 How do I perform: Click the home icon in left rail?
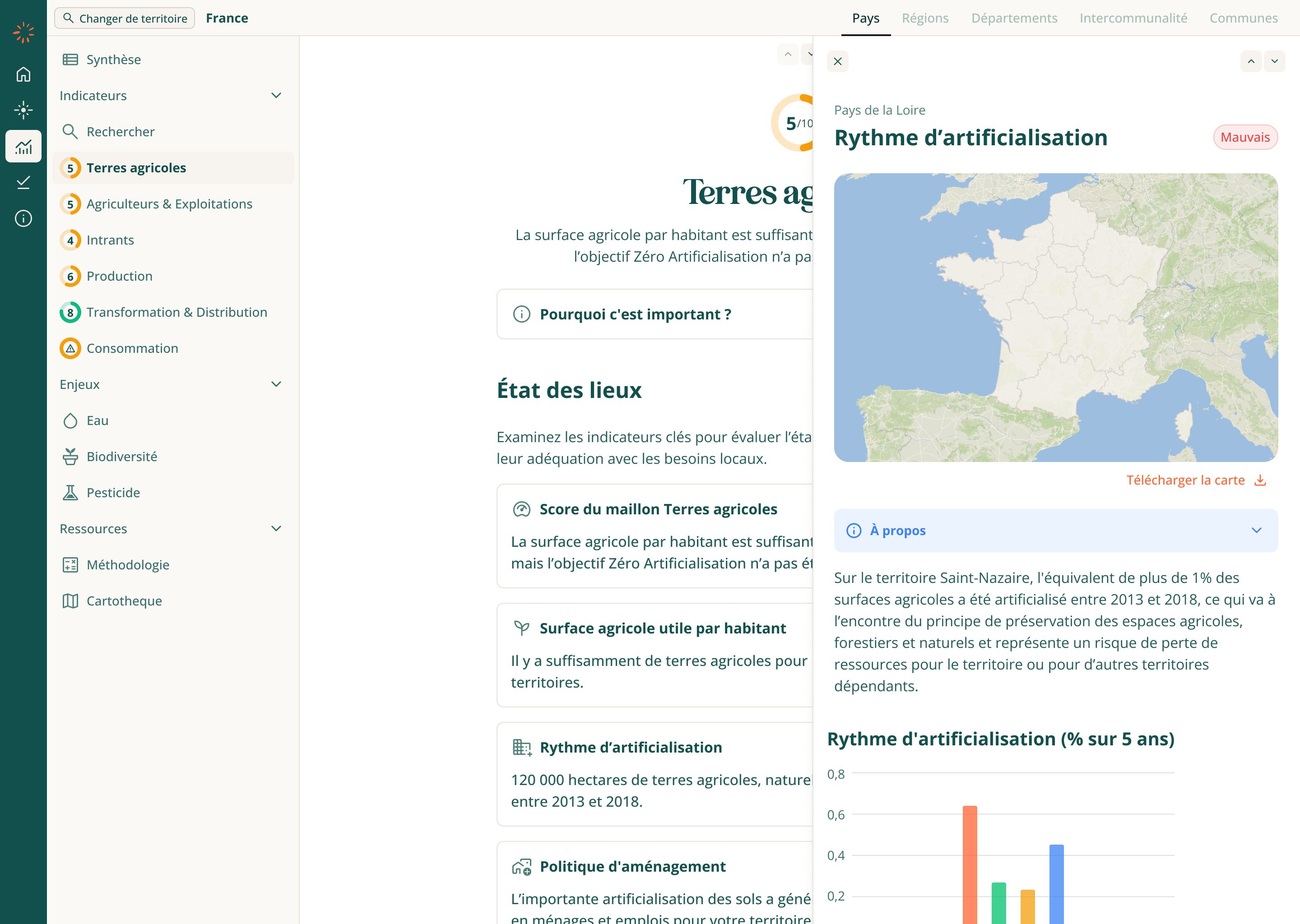pyautogui.click(x=23, y=74)
